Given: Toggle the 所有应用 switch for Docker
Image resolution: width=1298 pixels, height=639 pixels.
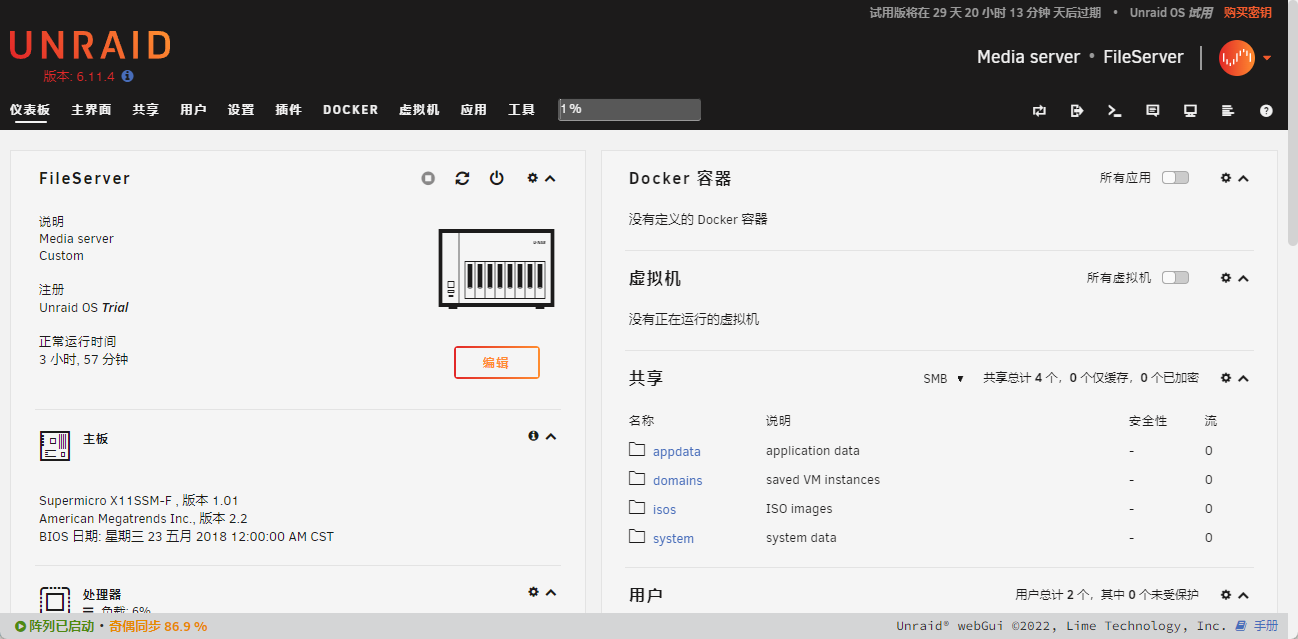Looking at the screenshot, I should 1175,177.
